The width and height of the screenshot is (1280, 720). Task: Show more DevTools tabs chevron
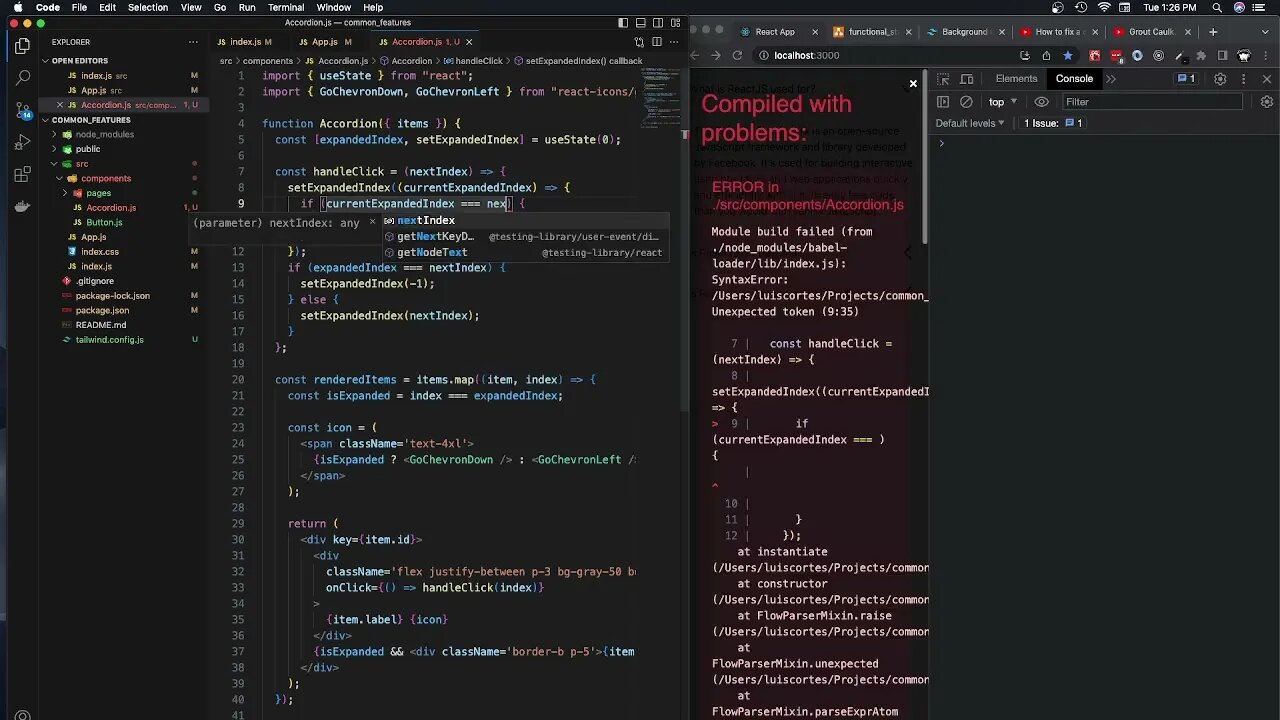coord(1110,79)
